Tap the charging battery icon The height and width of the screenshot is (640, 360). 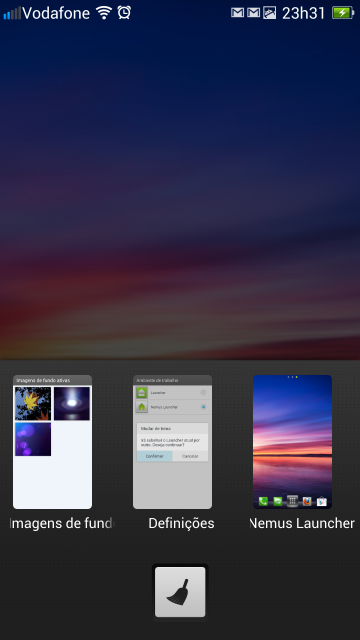343,13
